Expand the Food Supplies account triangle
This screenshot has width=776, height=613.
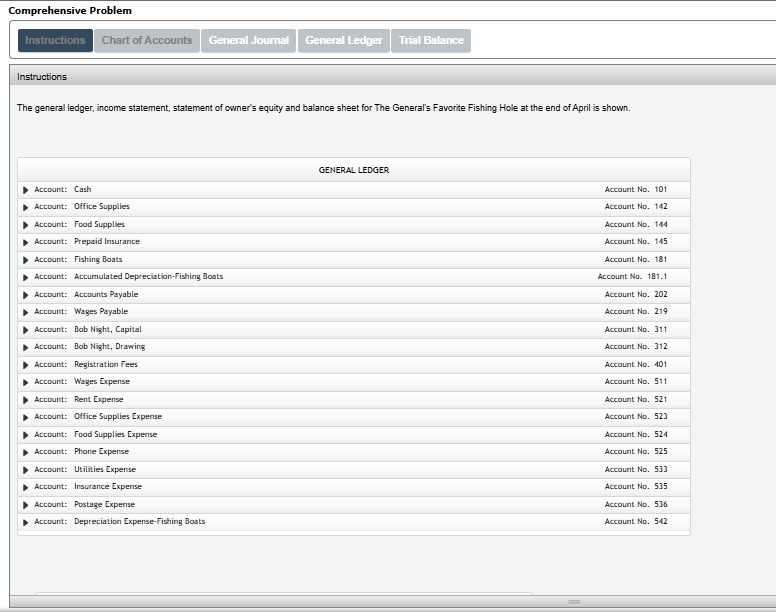(x=26, y=225)
